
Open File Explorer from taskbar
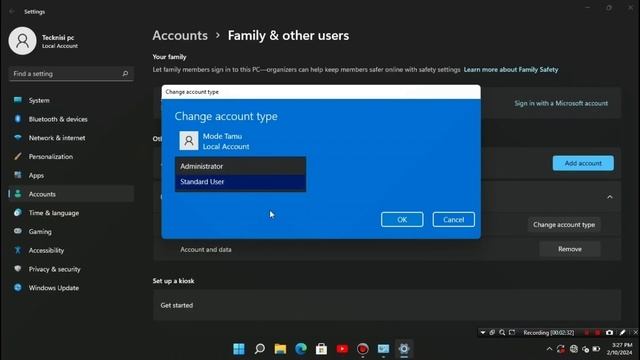tap(280, 349)
